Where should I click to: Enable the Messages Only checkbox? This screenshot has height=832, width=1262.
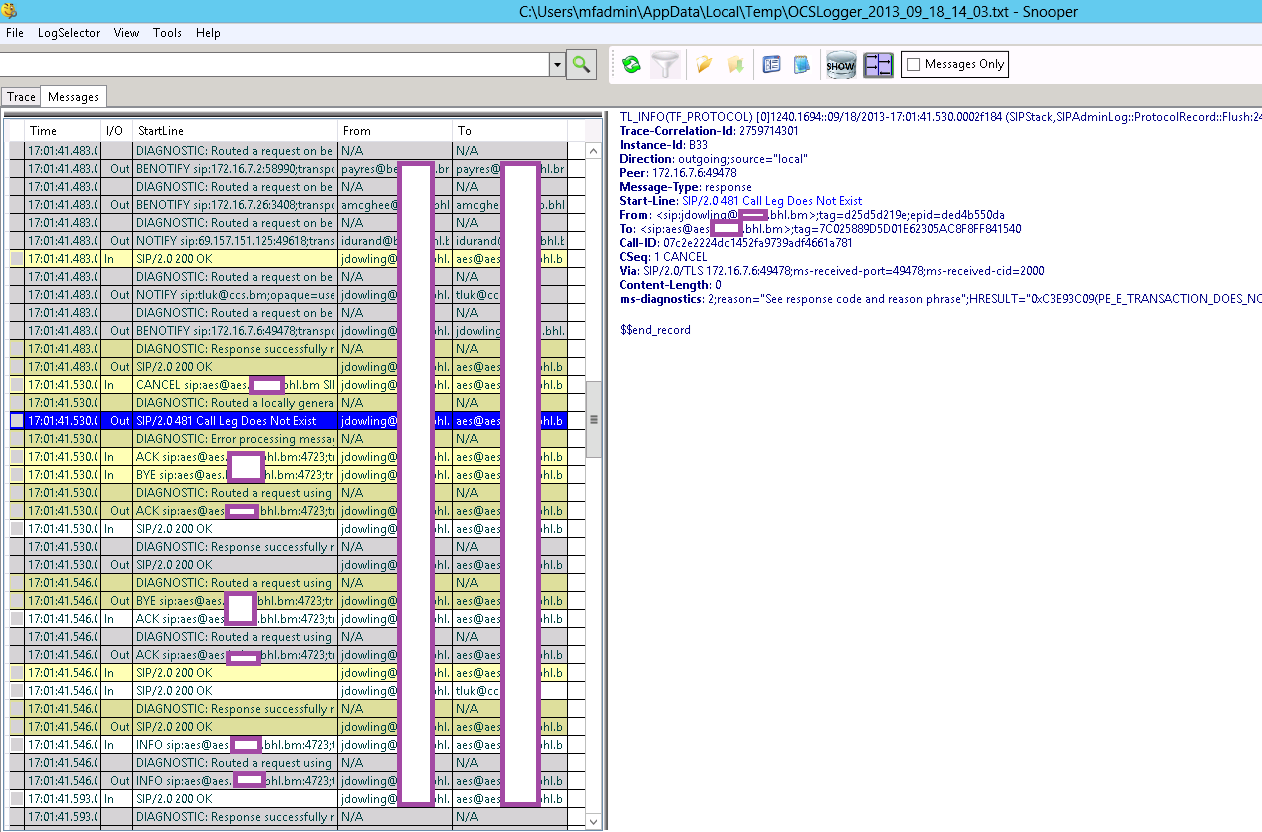pyautogui.click(x=913, y=65)
